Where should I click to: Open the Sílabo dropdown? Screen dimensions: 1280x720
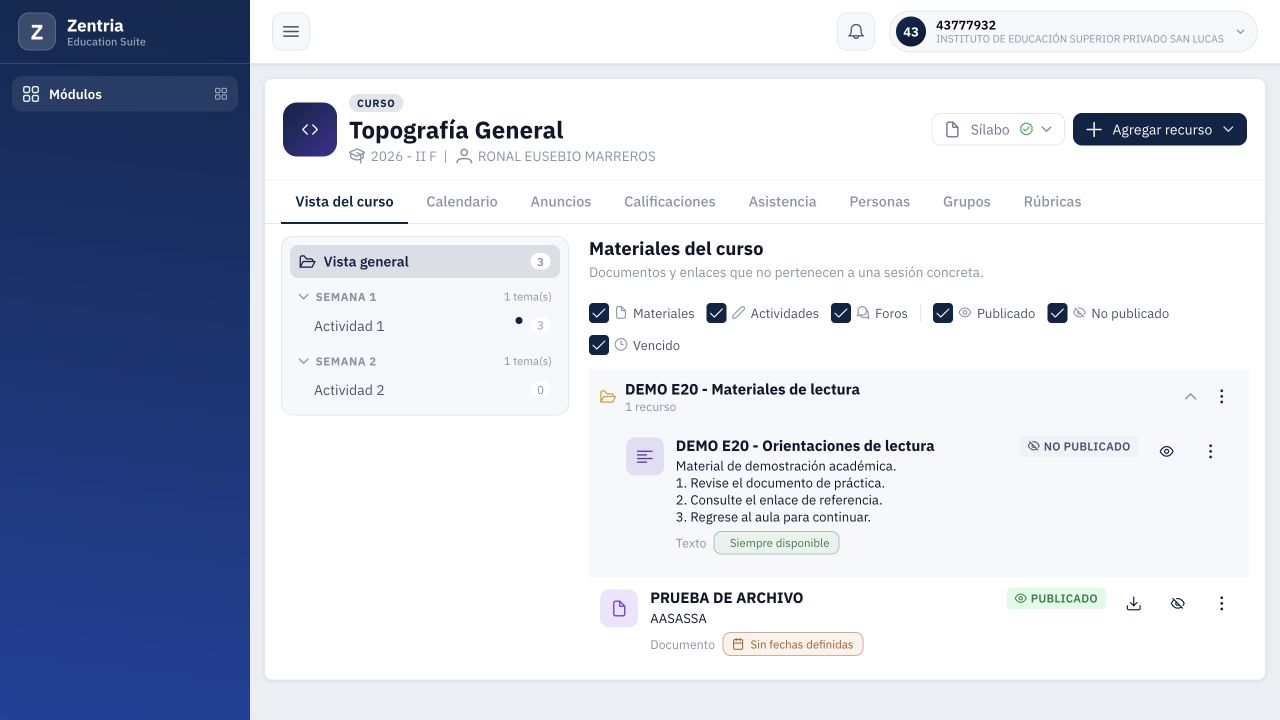click(998, 129)
